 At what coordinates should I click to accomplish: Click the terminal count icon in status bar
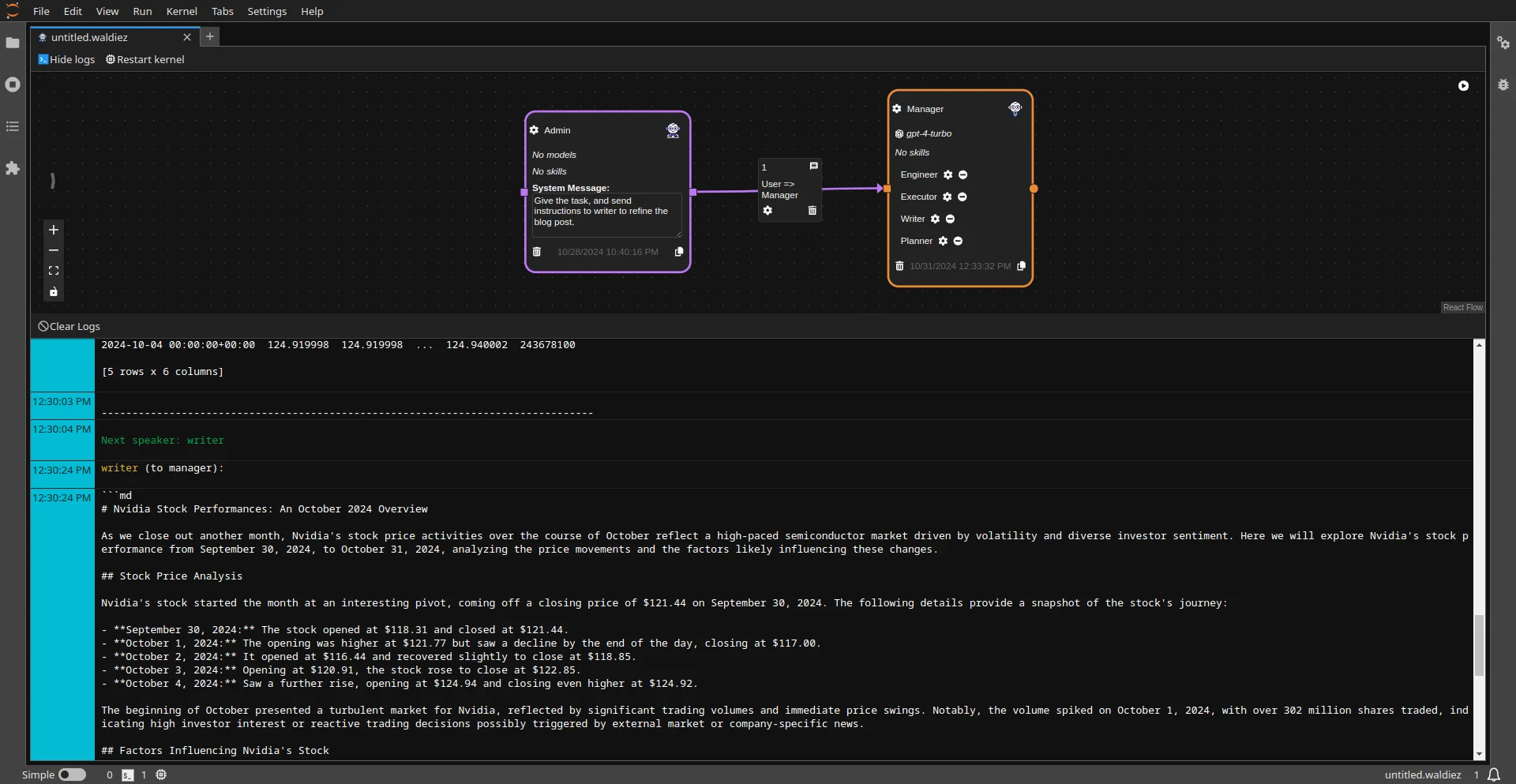point(128,775)
